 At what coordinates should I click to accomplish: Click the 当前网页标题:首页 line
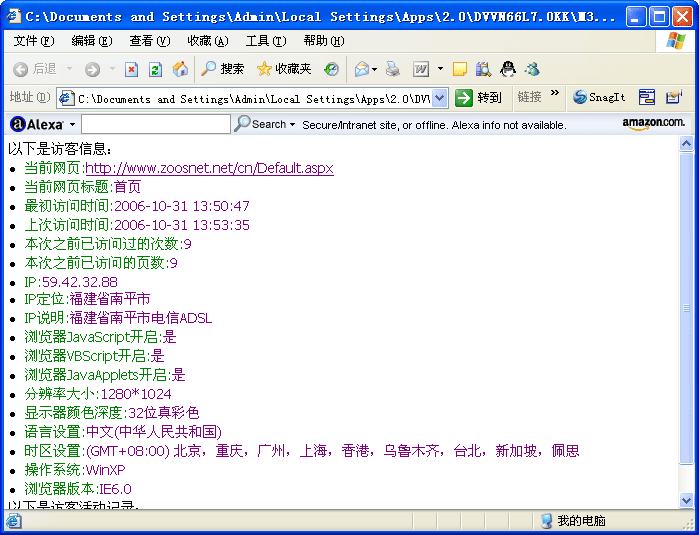(x=83, y=187)
